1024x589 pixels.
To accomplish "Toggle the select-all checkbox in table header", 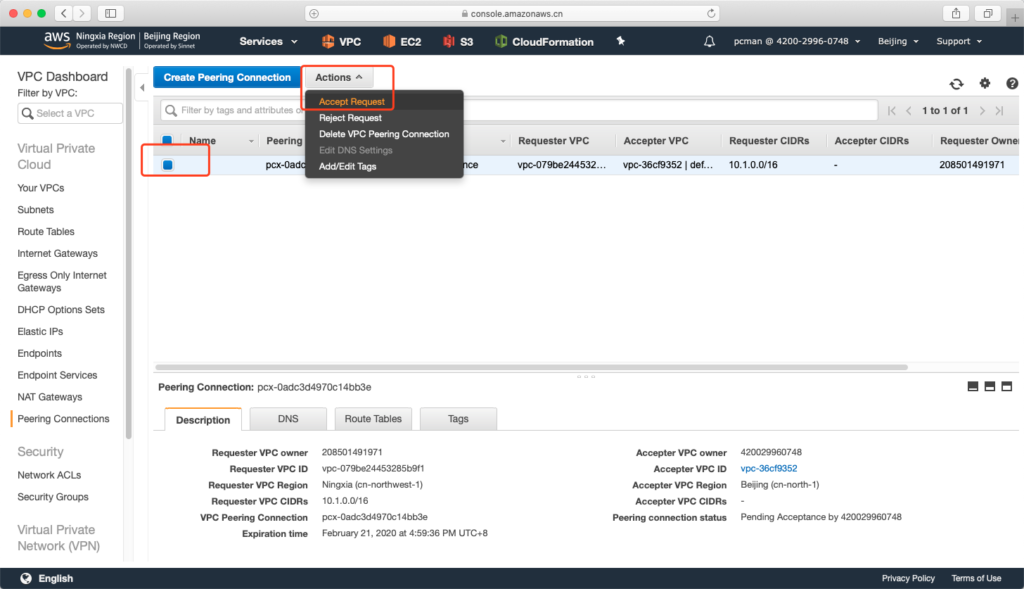I will [167, 141].
